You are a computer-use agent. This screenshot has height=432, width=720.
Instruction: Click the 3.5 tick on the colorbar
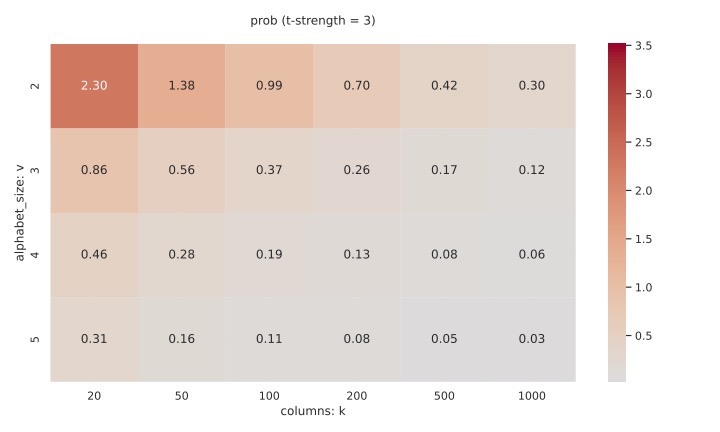[x=644, y=46]
